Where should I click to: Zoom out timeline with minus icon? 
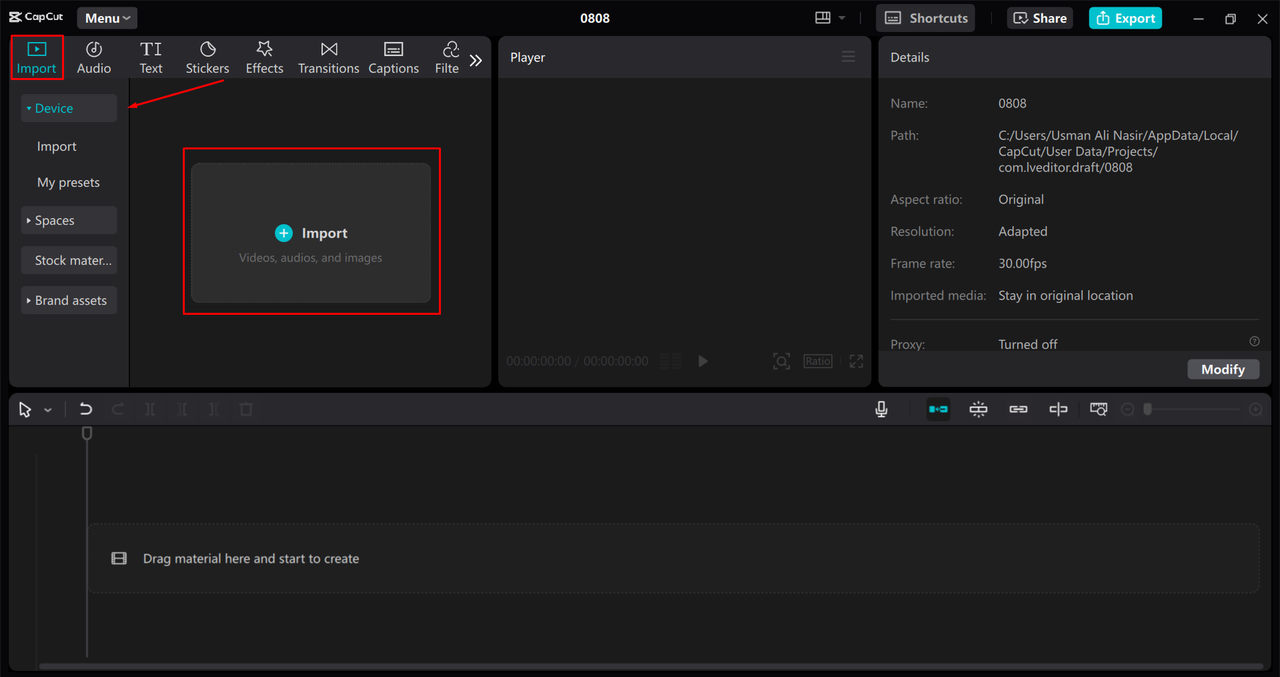1128,409
